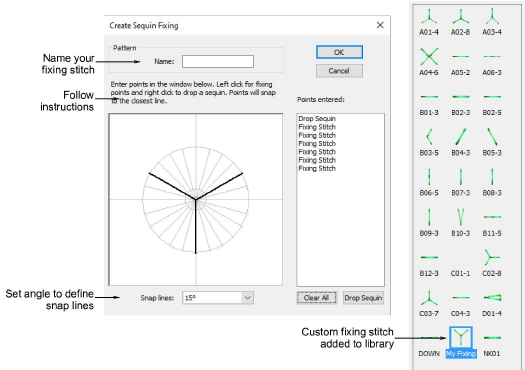Screen dimensions: 525x370
Task: Click the Cancel button
Action: (339, 71)
